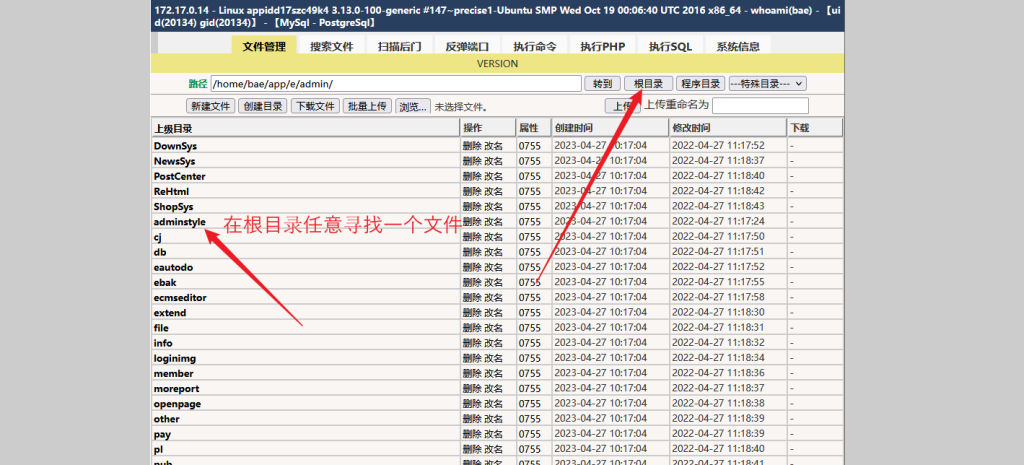Click into the path input field
The height and width of the screenshot is (465, 1024).
tap(395, 84)
